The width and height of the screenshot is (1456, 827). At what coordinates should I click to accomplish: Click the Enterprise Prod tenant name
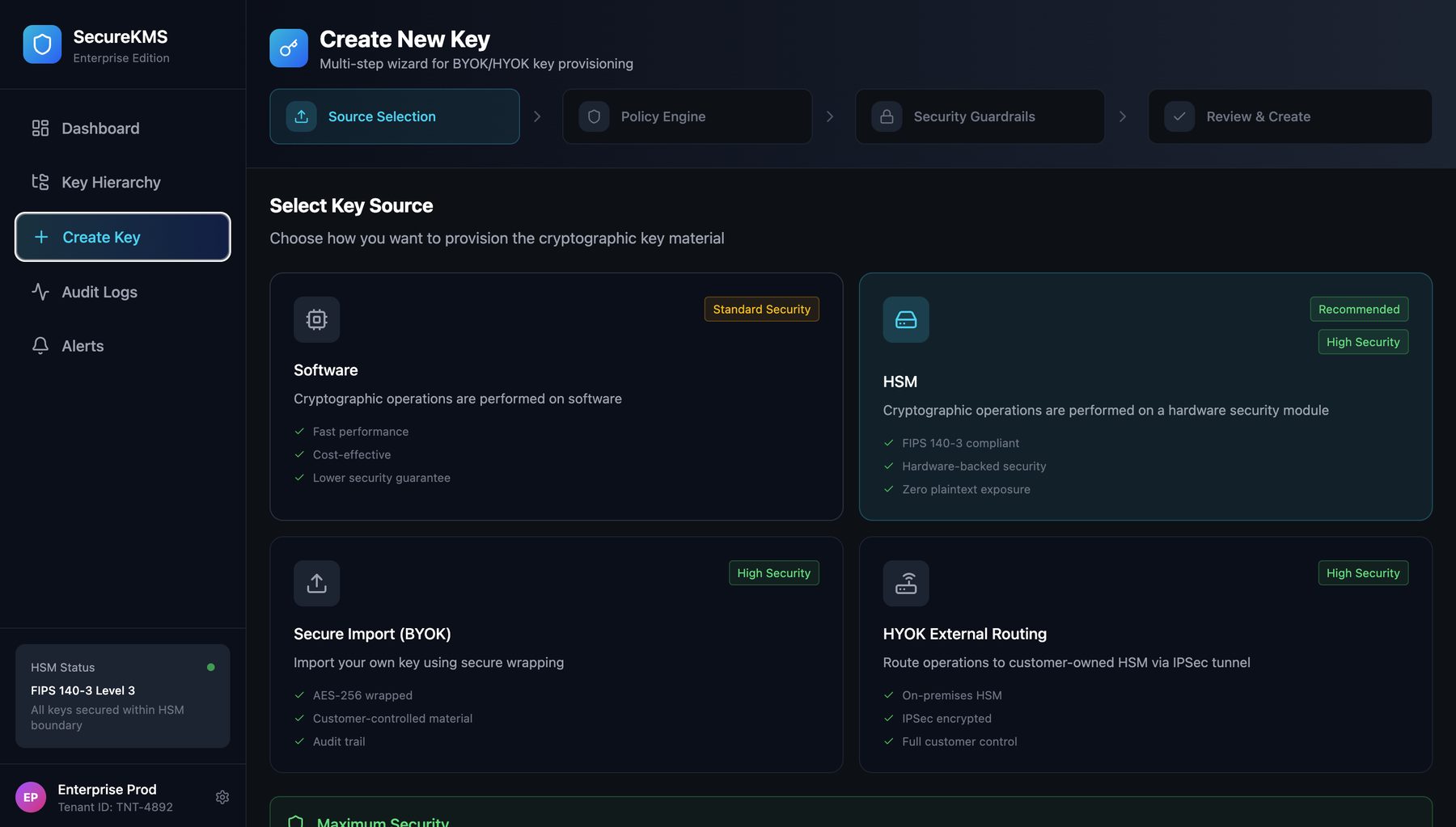(x=107, y=789)
